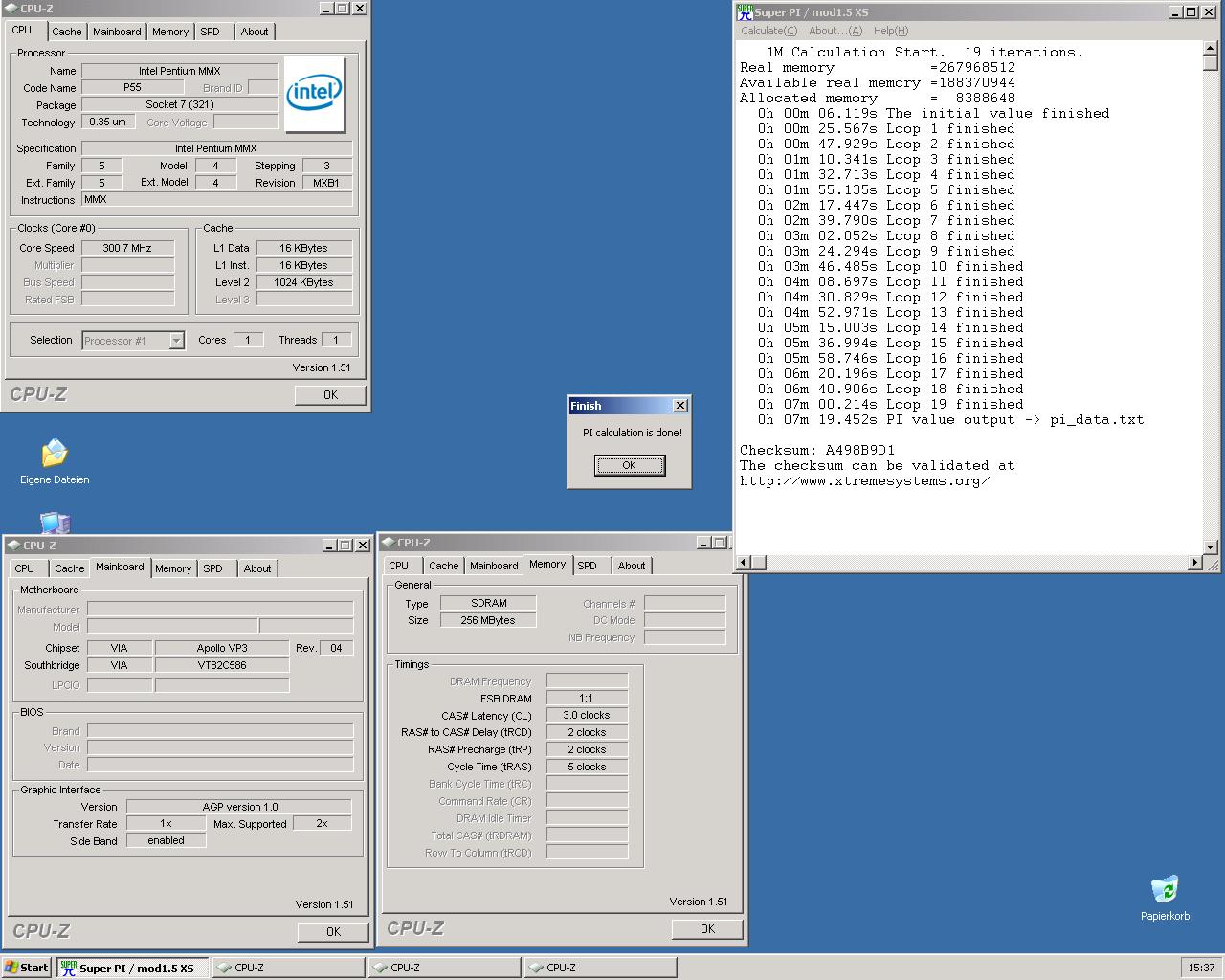Click the Name field Intel Pentium MMX
1225x980 pixels.
point(180,71)
